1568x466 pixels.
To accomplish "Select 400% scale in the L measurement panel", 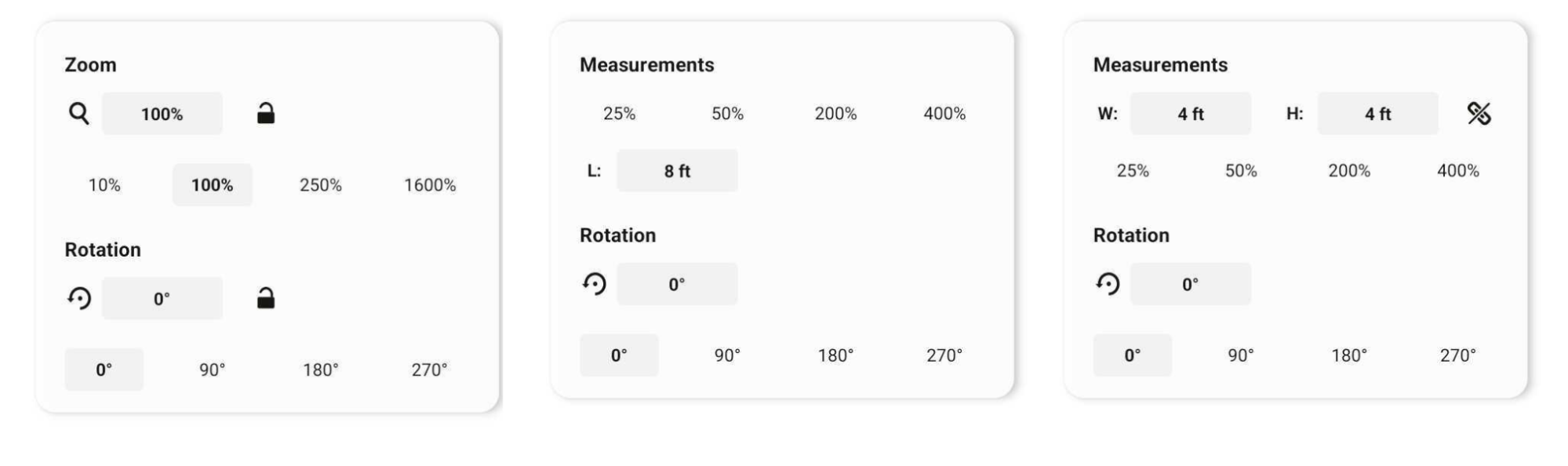I will tap(944, 114).
